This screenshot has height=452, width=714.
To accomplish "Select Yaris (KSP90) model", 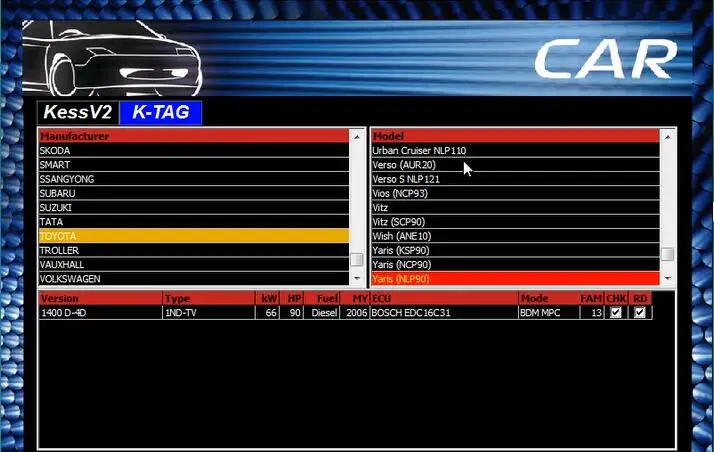I will tap(515, 250).
